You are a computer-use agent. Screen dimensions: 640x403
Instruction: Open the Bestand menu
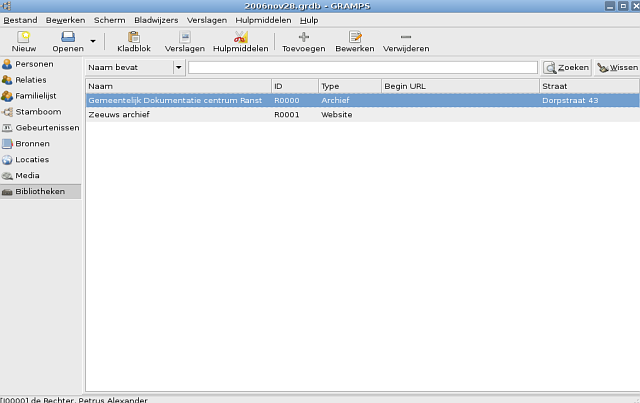(x=20, y=20)
